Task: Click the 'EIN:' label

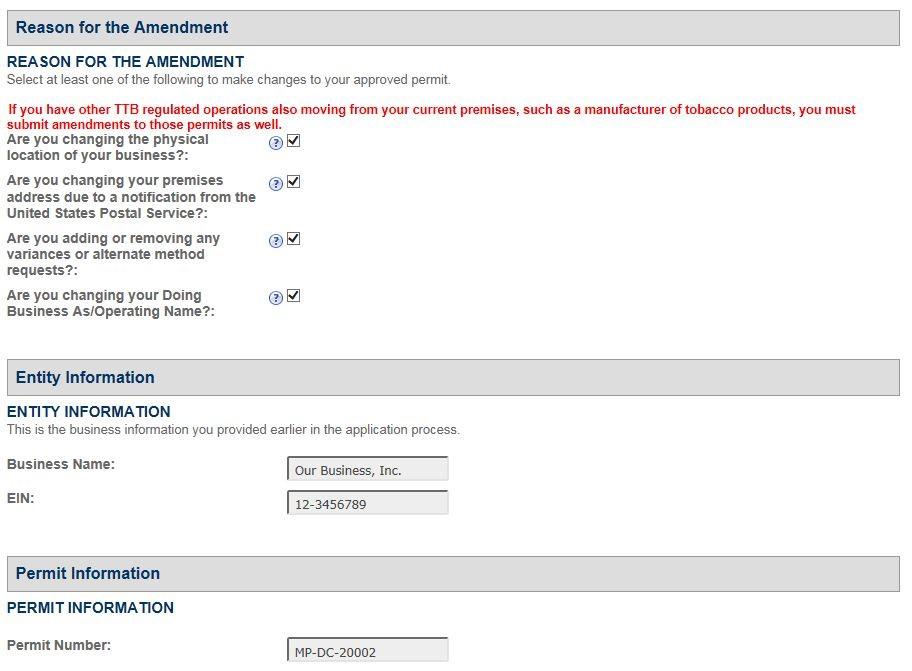Action: (x=21, y=498)
